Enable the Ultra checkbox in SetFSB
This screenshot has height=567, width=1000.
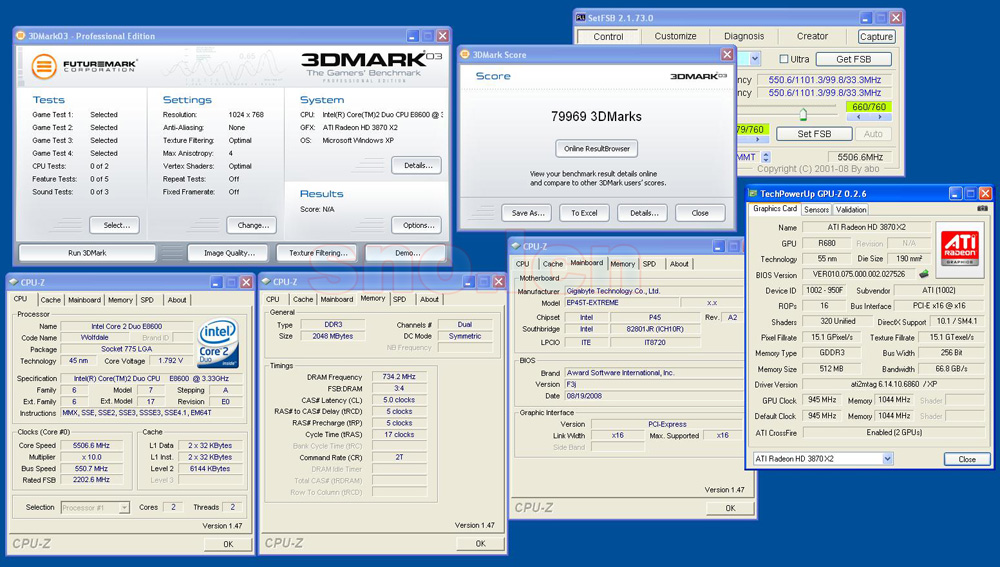click(x=784, y=59)
